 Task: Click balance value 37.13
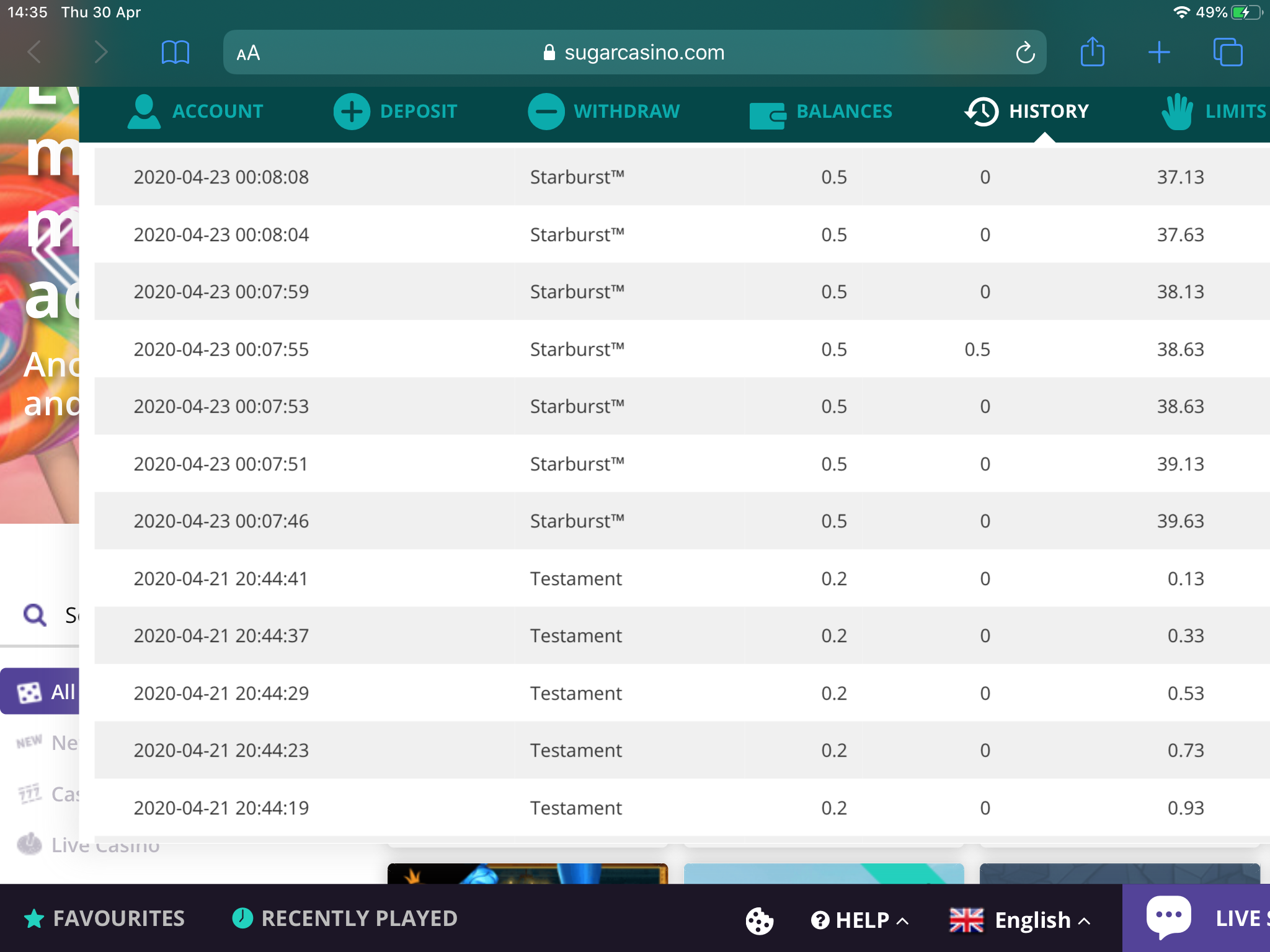(x=1181, y=177)
